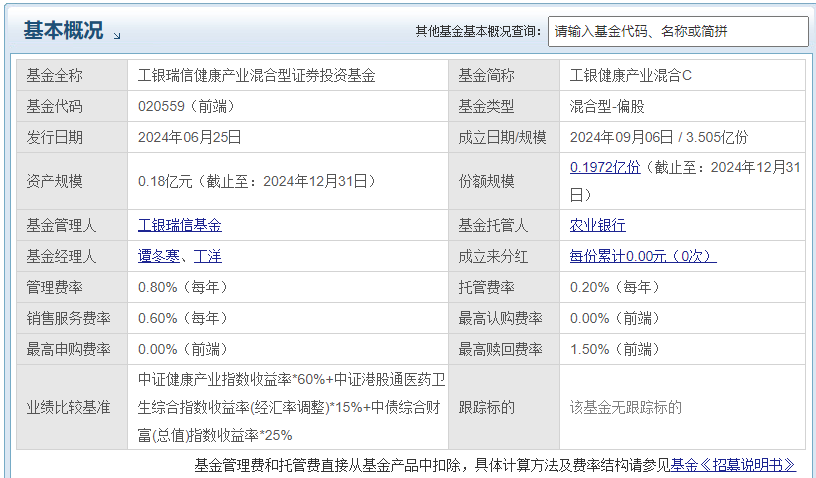Click the establishment value 2024年09月06日 / 3.505亿份

click(x=658, y=137)
